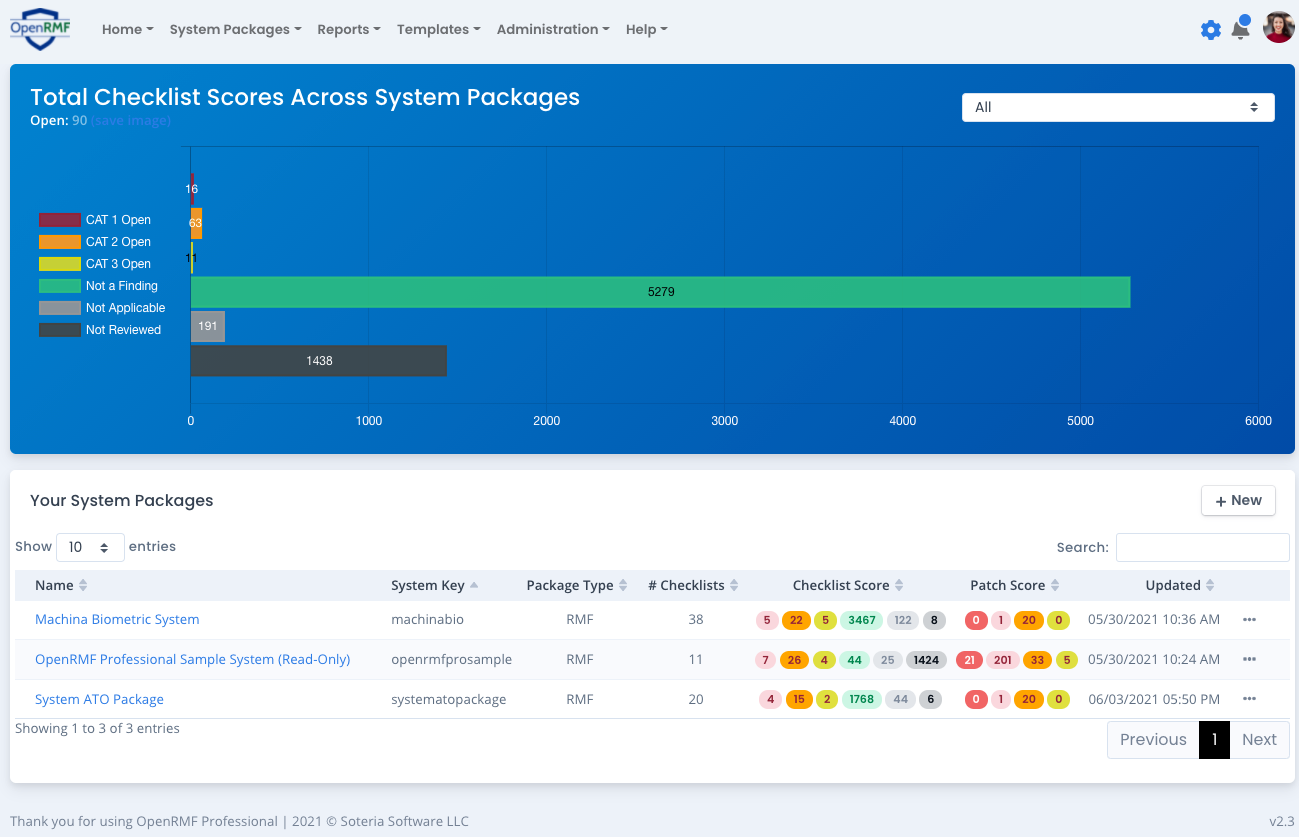Click the OpenRMF shield logo
Screen dimensions: 1299x837
(39, 28)
